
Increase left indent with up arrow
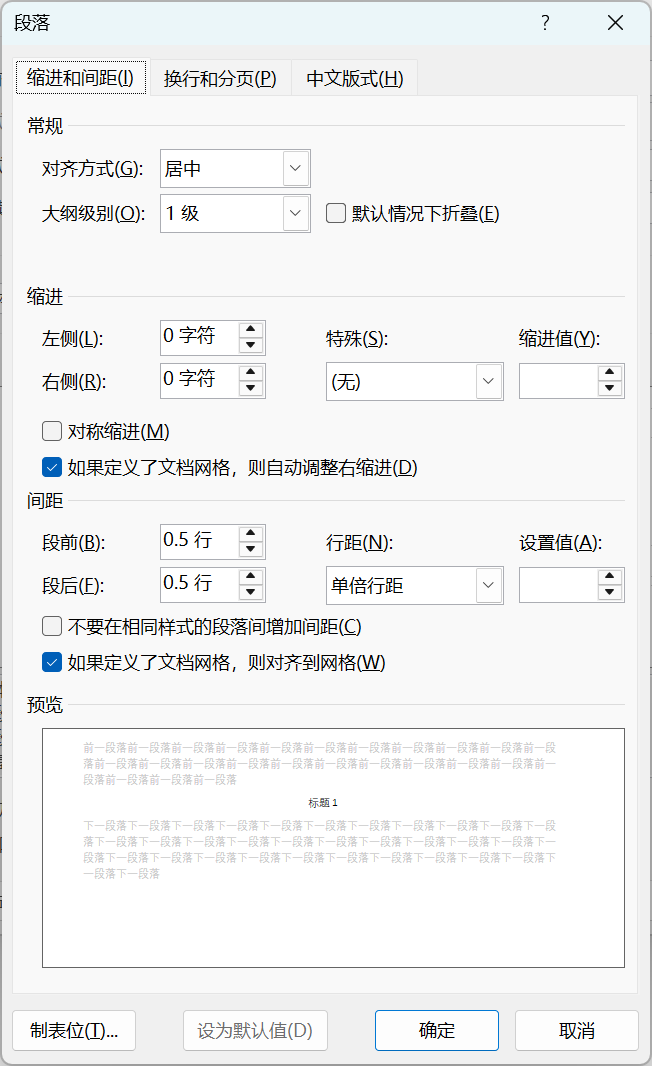(252, 329)
